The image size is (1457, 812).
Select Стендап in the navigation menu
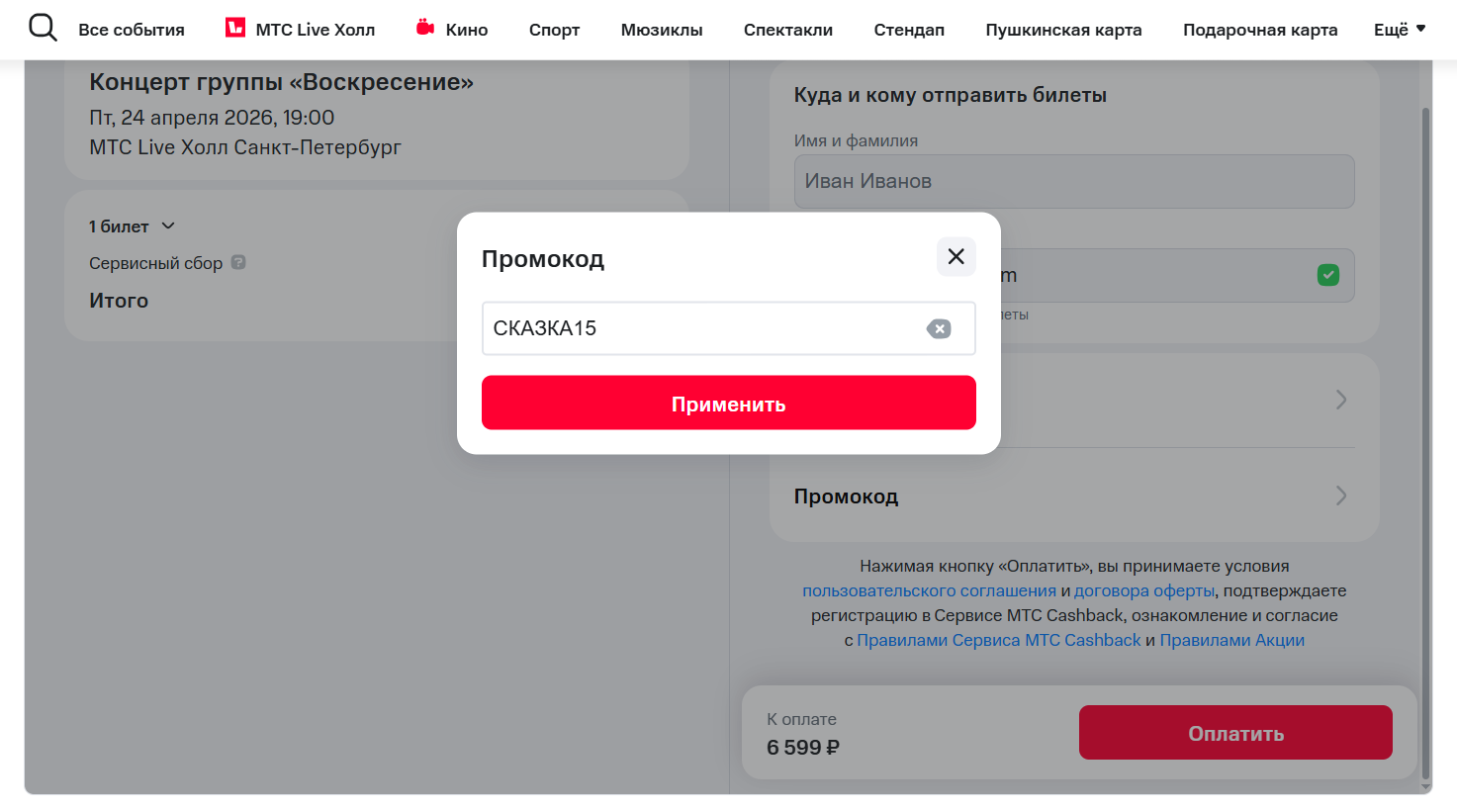908,29
